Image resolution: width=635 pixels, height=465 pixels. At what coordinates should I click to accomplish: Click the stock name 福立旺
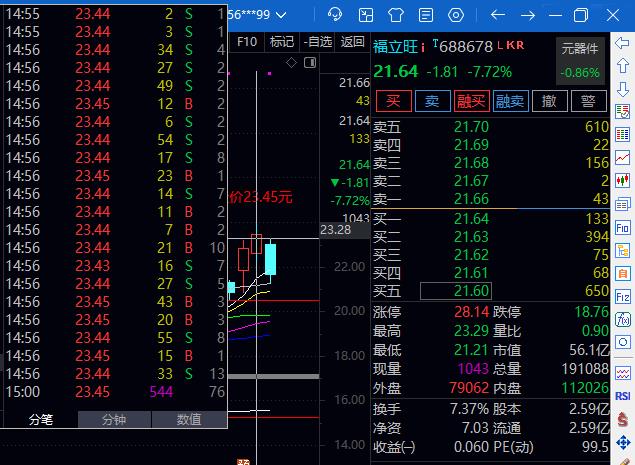coord(395,47)
